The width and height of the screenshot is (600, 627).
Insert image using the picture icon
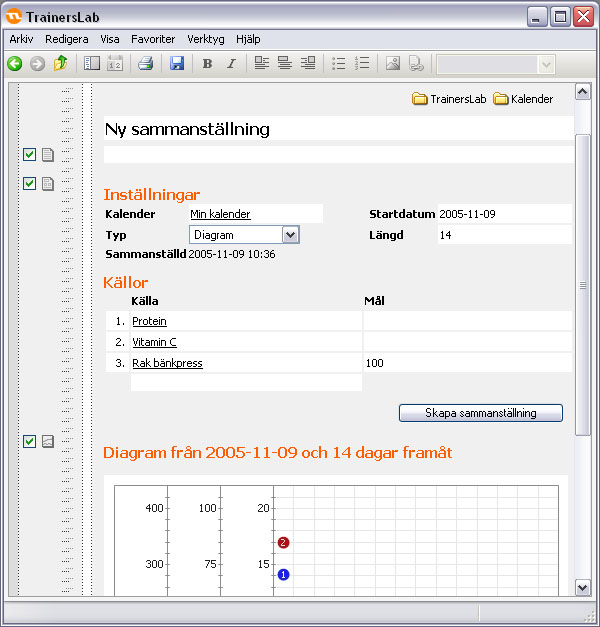tap(392, 64)
